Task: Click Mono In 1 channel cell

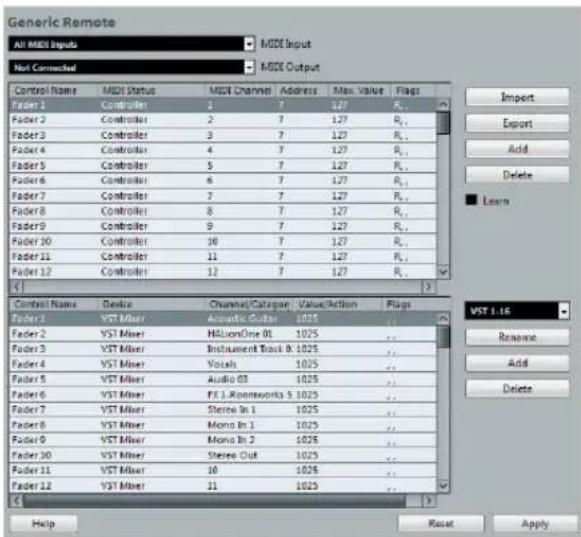Action: click(x=249, y=425)
